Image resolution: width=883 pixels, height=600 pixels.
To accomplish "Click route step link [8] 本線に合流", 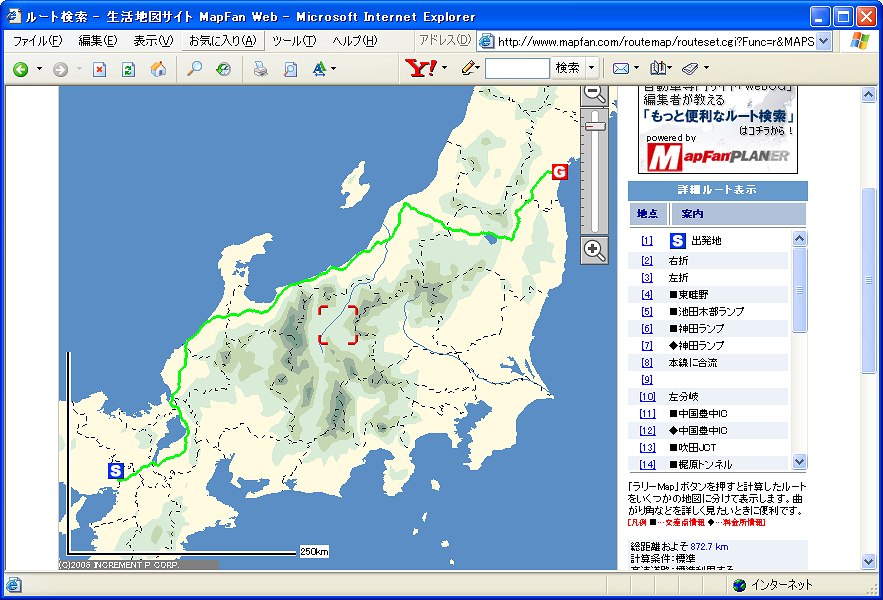I will click(x=646, y=363).
